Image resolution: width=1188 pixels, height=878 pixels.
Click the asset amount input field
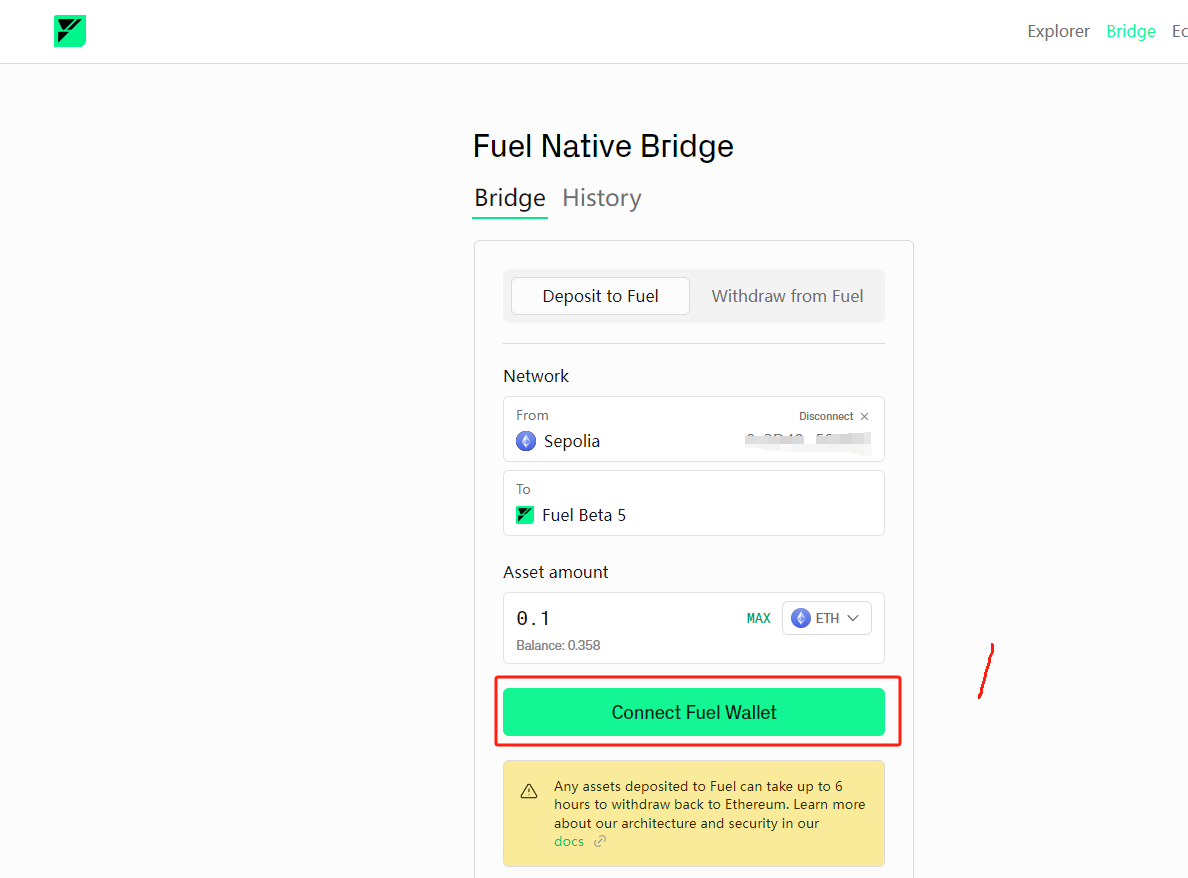pyautogui.click(x=625, y=618)
